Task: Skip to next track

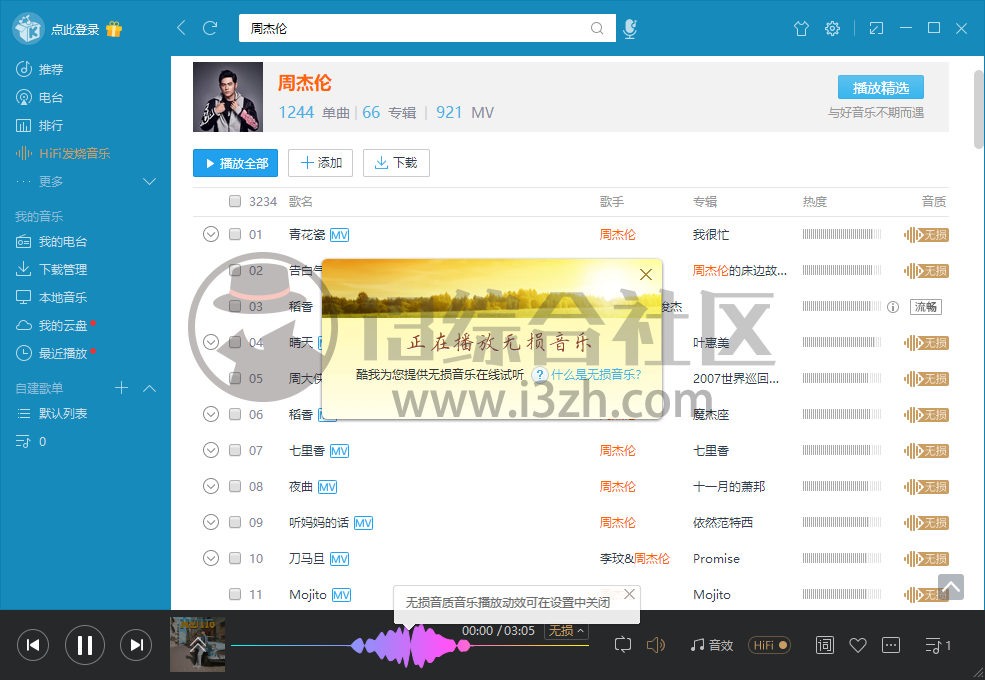Action: pyautogui.click(x=136, y=645)
